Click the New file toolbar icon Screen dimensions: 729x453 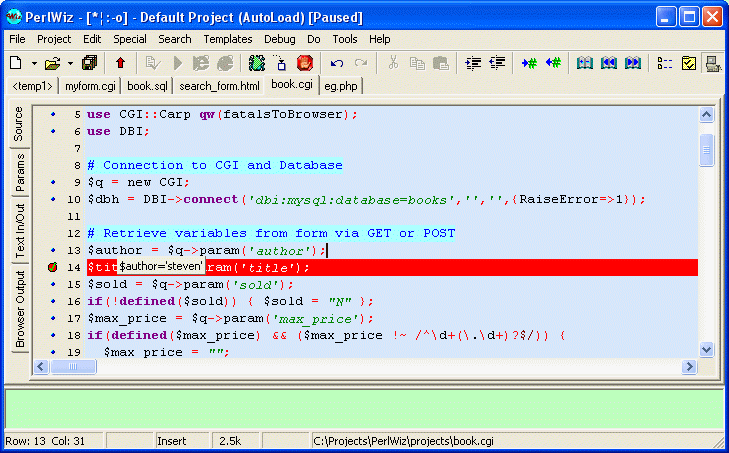(x=17, y=63)
